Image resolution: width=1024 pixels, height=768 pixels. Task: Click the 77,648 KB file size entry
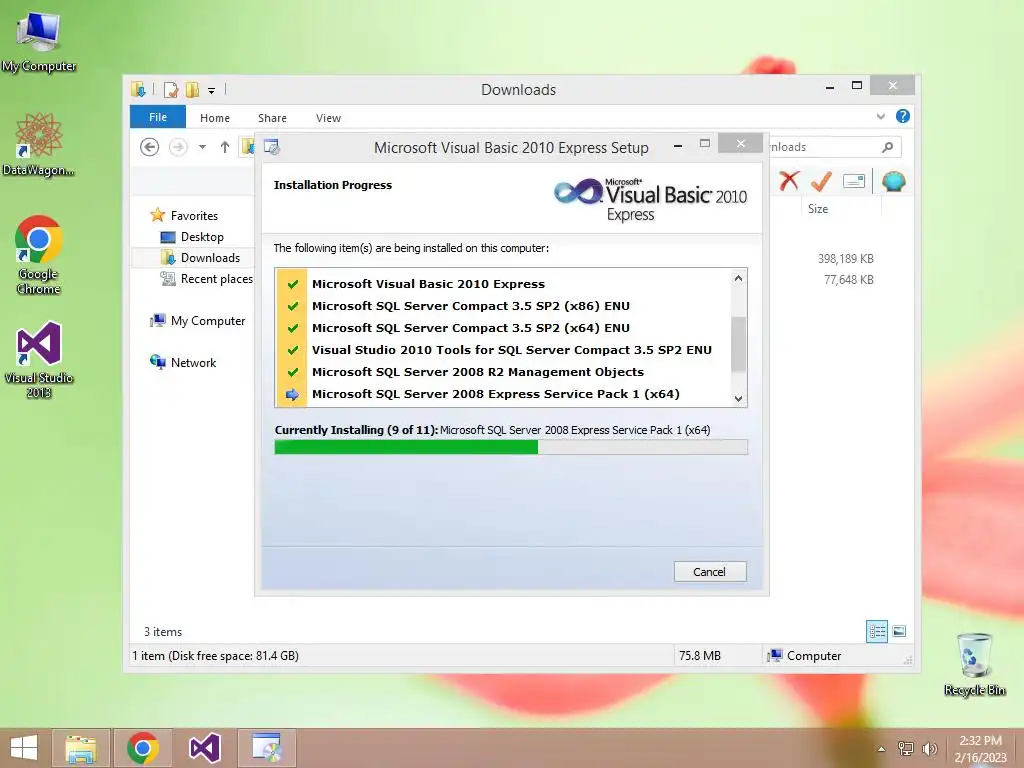848,280
